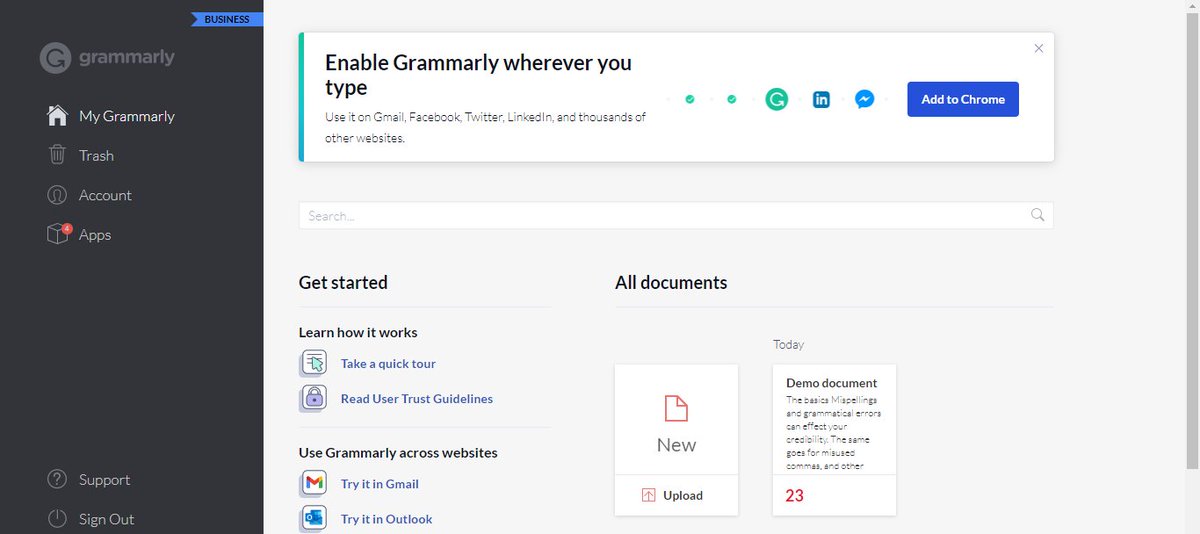The image size is (1200, 534).
Task: Create a New document card
Action: click(676, 419)
